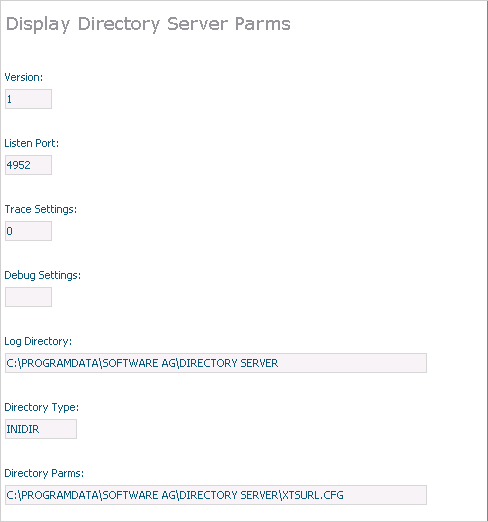Select the Directory Type label
Image resolution: width=488 pixels, height=522 pixels.
[42, 408]
